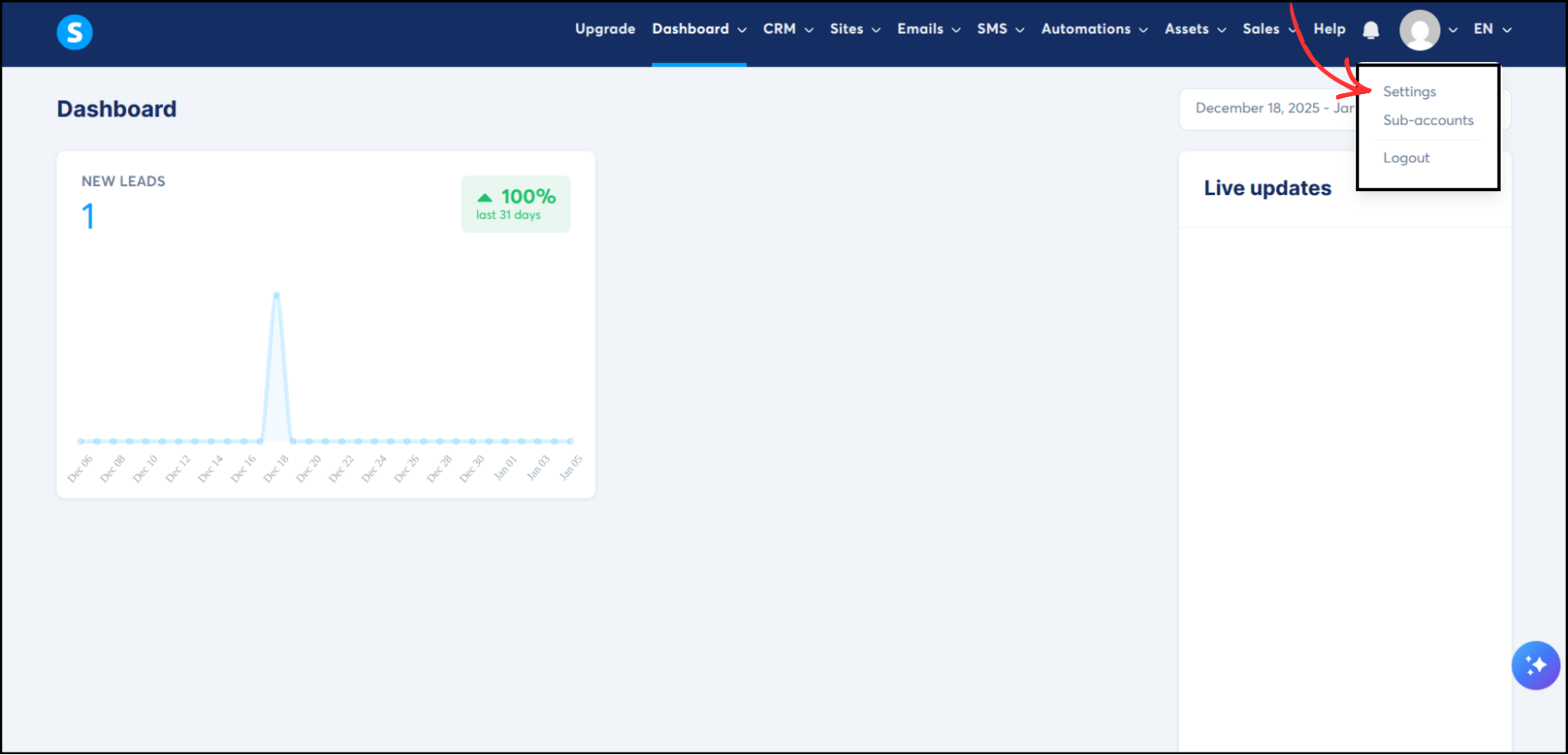1568x755 pixels.
Task: Click the green growth indicator on New Leads
Action: click(515, 203)
